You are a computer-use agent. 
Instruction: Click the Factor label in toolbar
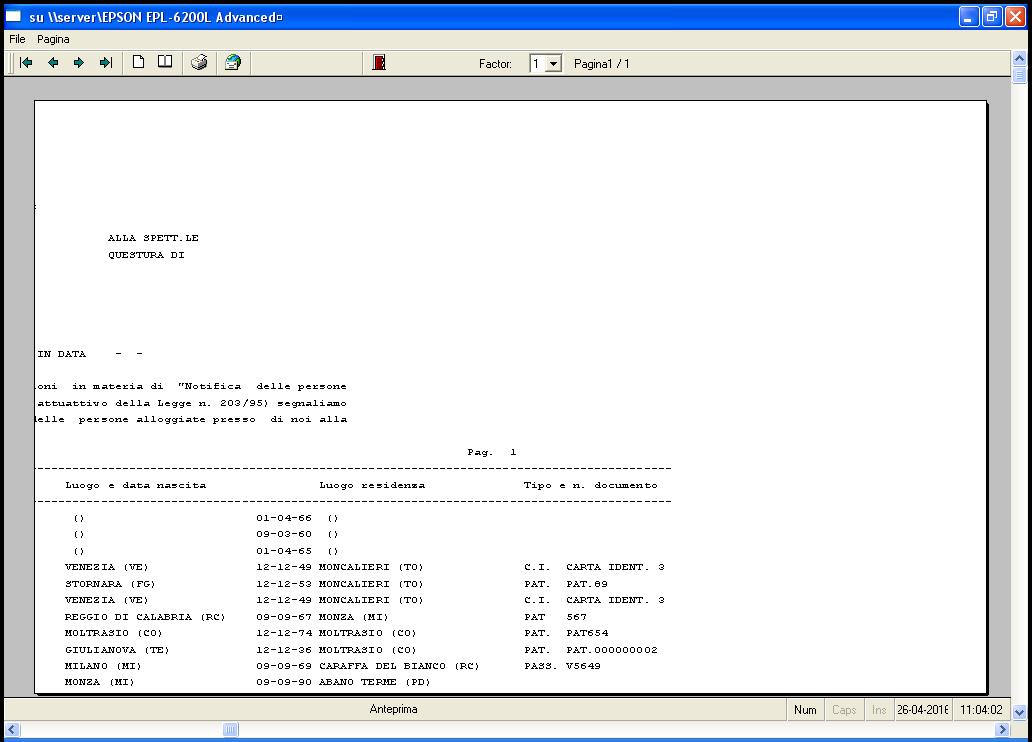tap(495, 64)
